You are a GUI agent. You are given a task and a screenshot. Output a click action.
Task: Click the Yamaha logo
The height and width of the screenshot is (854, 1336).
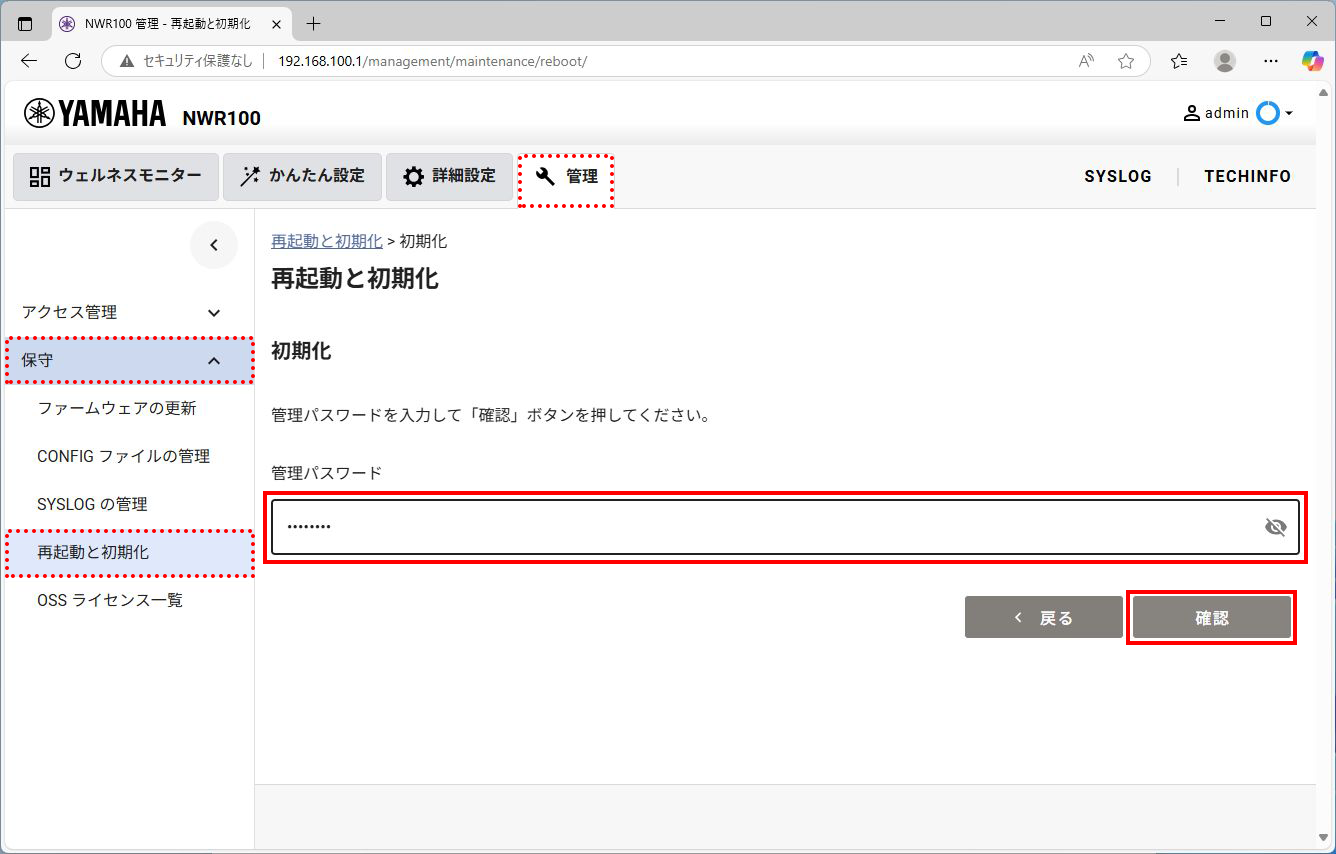click(x=96, y=114)
